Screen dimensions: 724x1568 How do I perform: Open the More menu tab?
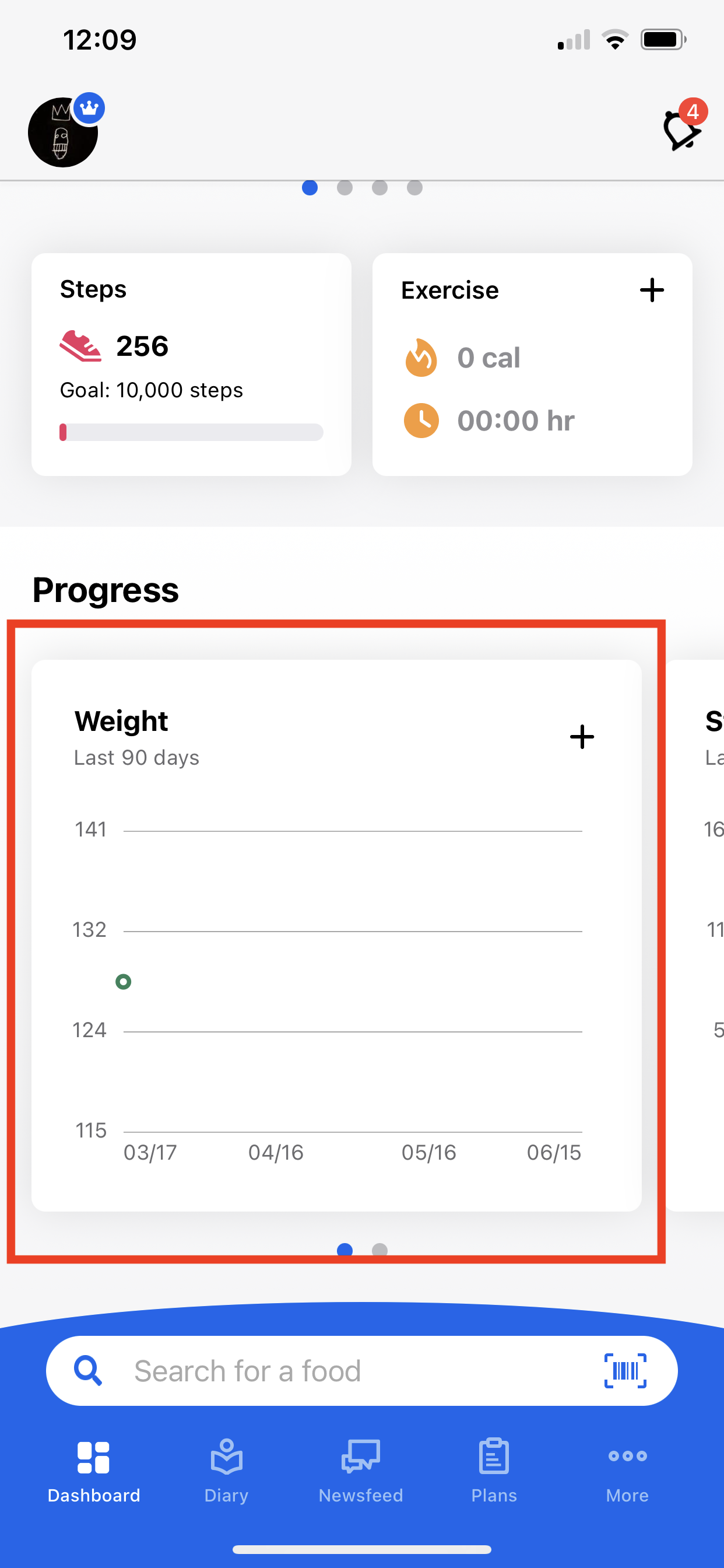tap(627, 1471)
